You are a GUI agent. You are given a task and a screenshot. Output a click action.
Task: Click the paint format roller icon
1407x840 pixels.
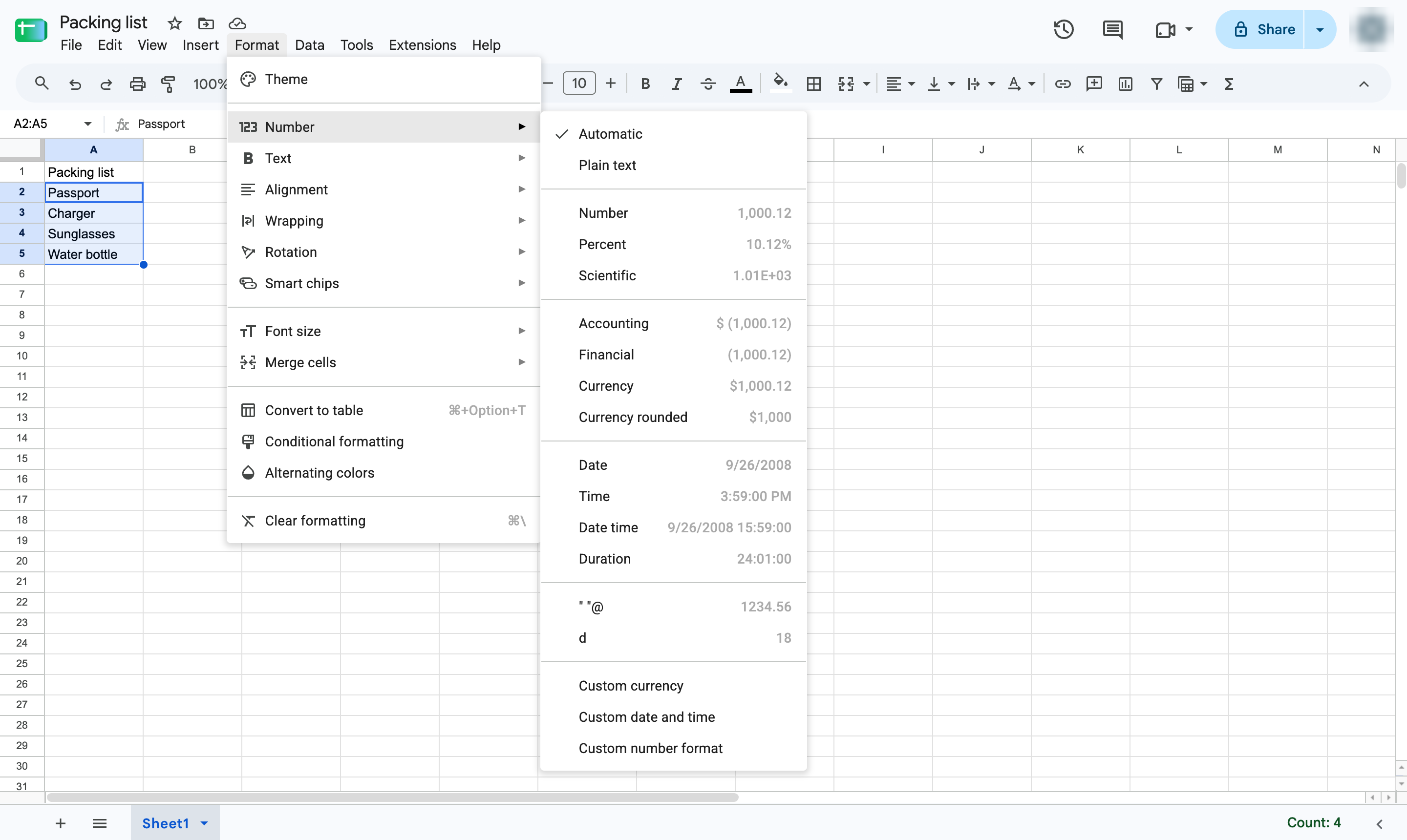click(x=168, y=84)
